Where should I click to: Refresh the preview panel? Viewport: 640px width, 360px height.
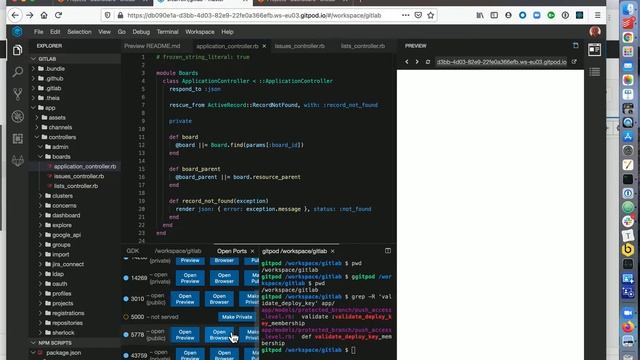[x=428, y=62]
